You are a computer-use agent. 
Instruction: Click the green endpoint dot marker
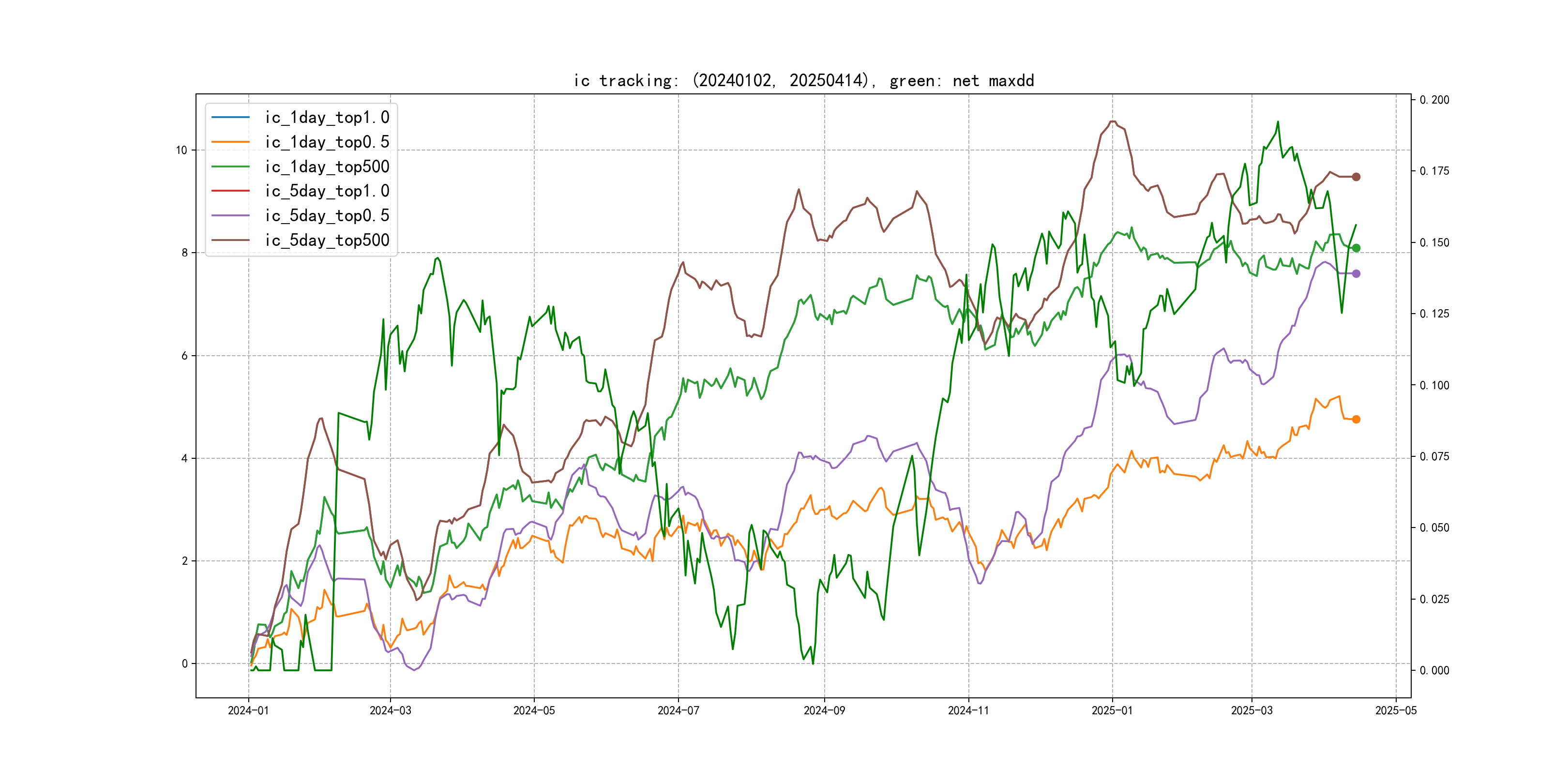[x=1356, y=248]
